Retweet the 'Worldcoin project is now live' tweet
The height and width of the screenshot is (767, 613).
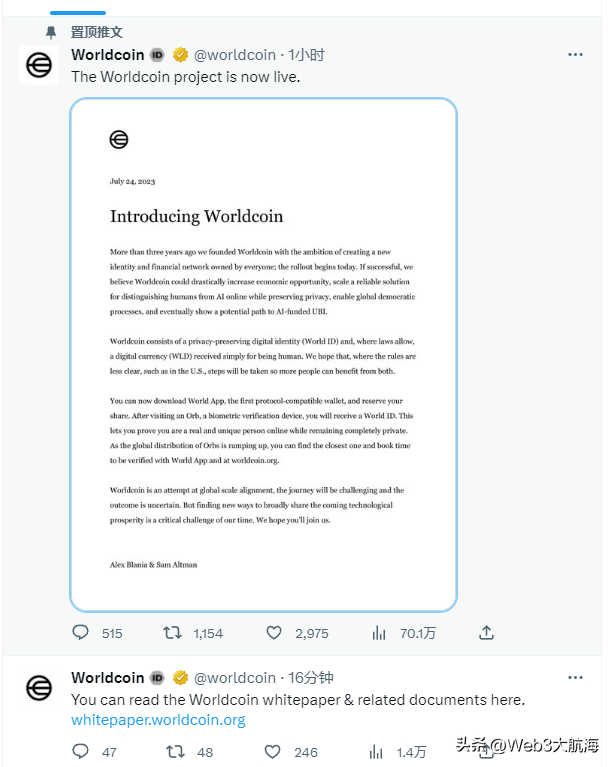[172, 633]
